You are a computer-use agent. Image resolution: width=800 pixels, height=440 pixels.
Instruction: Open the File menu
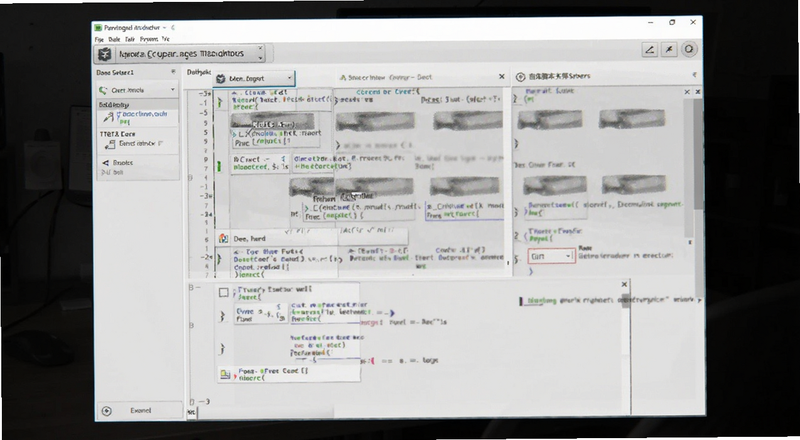(x=99, y=39)
